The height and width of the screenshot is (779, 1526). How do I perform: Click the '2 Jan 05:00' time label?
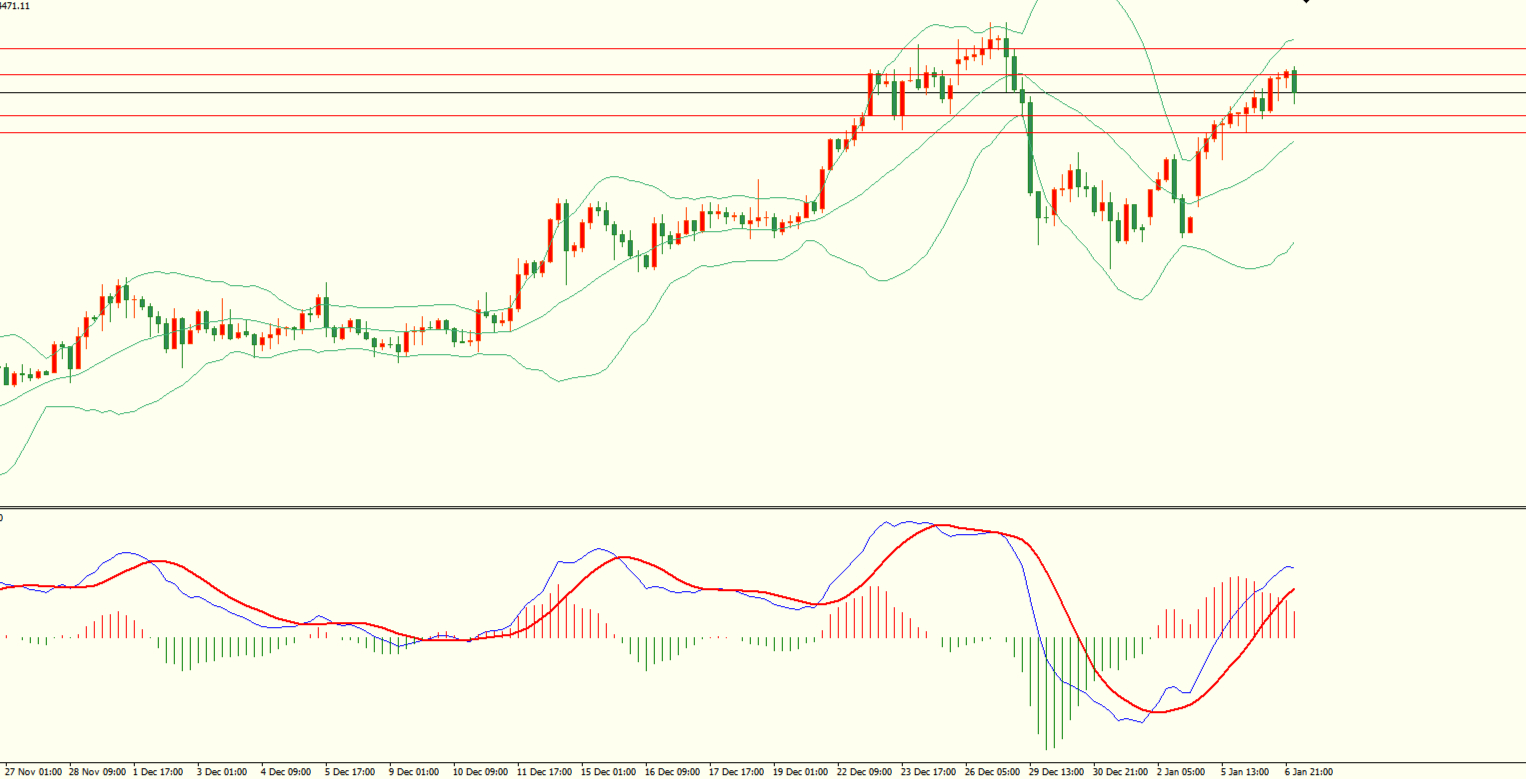point(1183,772)
